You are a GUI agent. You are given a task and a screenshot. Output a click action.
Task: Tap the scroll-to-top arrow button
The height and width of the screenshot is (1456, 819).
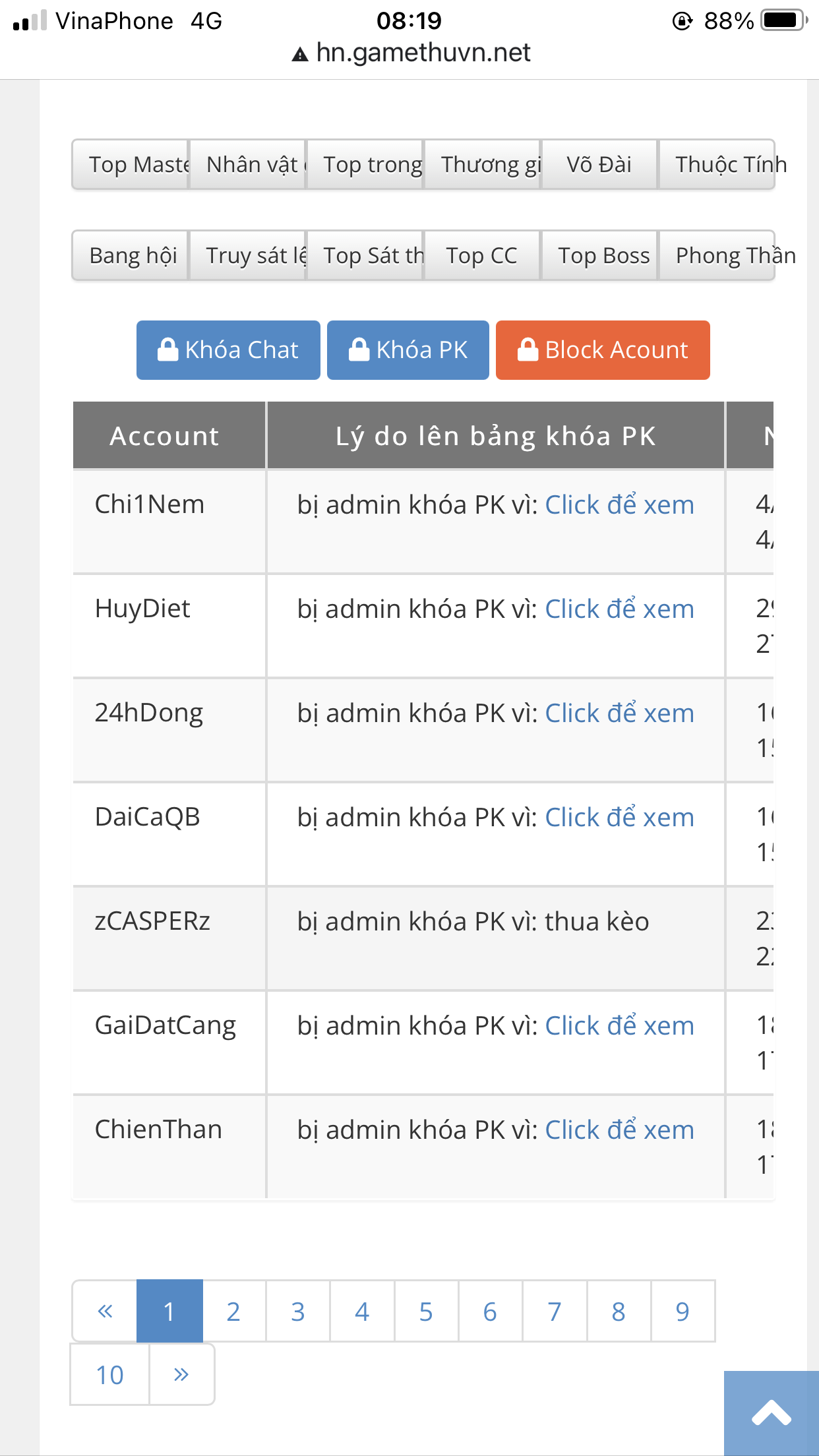coord(771,1413)
